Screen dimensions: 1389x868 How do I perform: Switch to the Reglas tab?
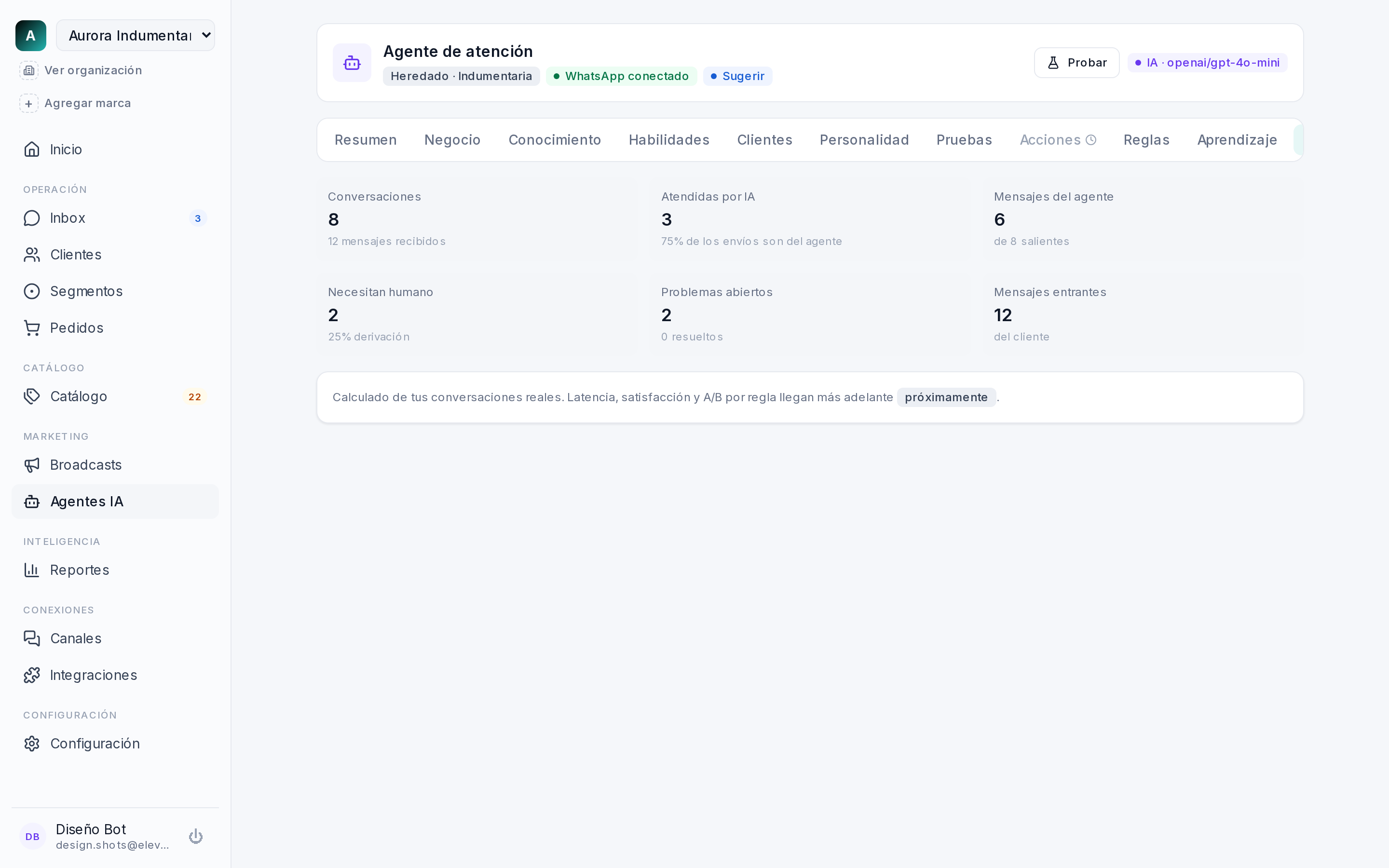(x=1146, y=140)
